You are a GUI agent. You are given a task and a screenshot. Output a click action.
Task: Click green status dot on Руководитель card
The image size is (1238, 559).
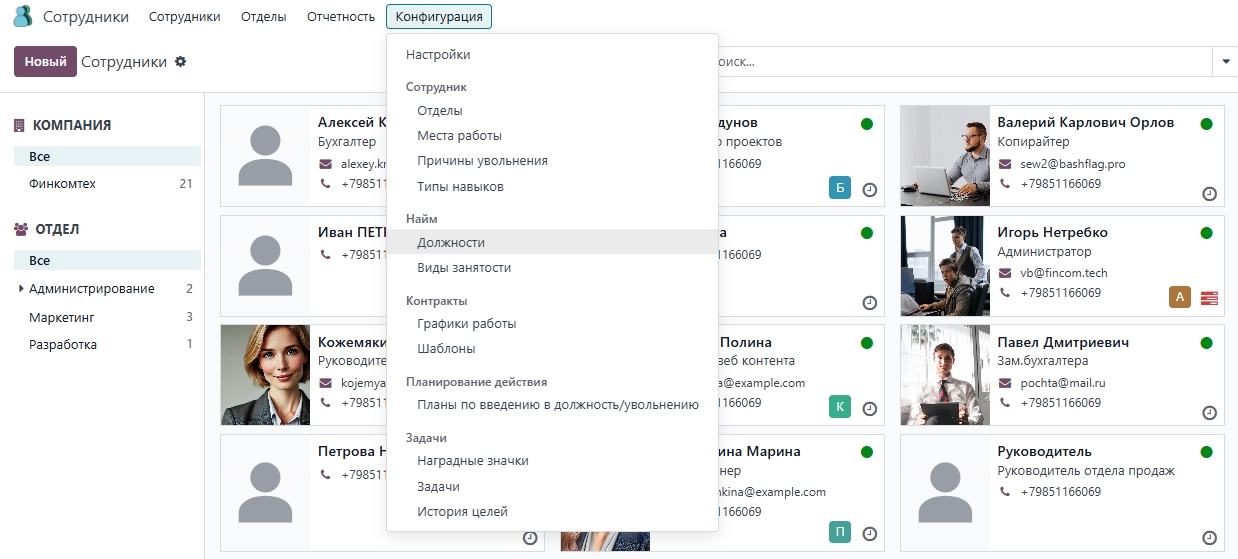pos(1206,452)
